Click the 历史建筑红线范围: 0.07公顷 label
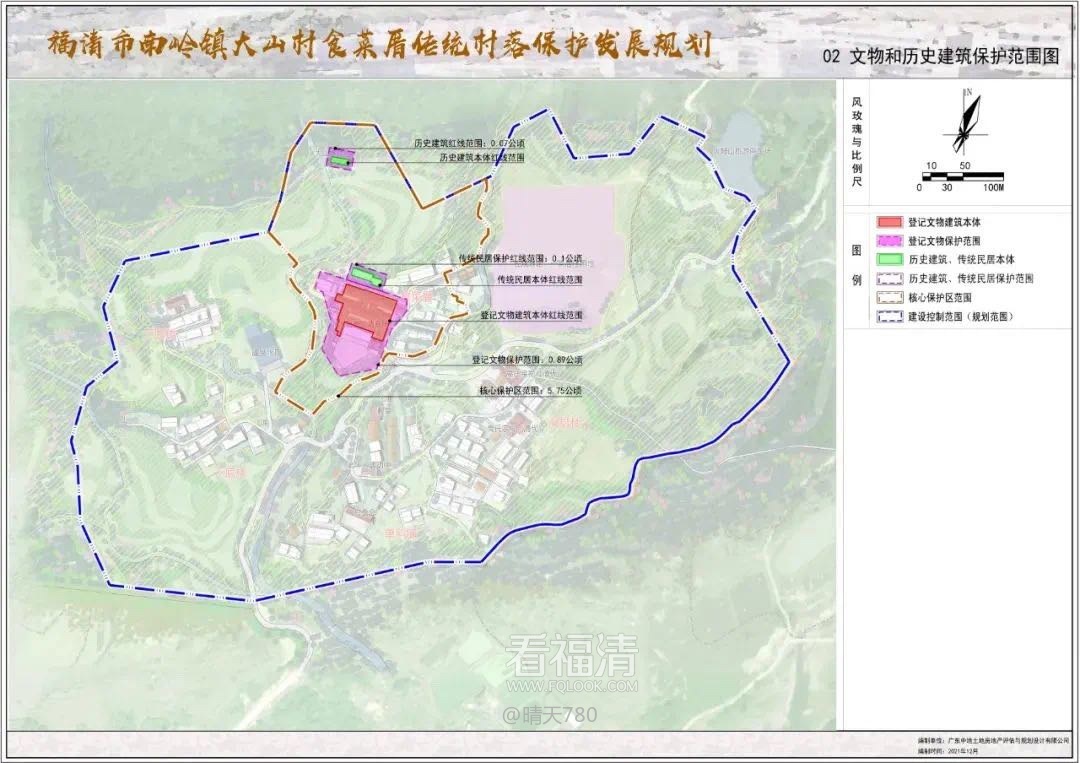Screen dimensions: 1080x763 pos(470,144)
